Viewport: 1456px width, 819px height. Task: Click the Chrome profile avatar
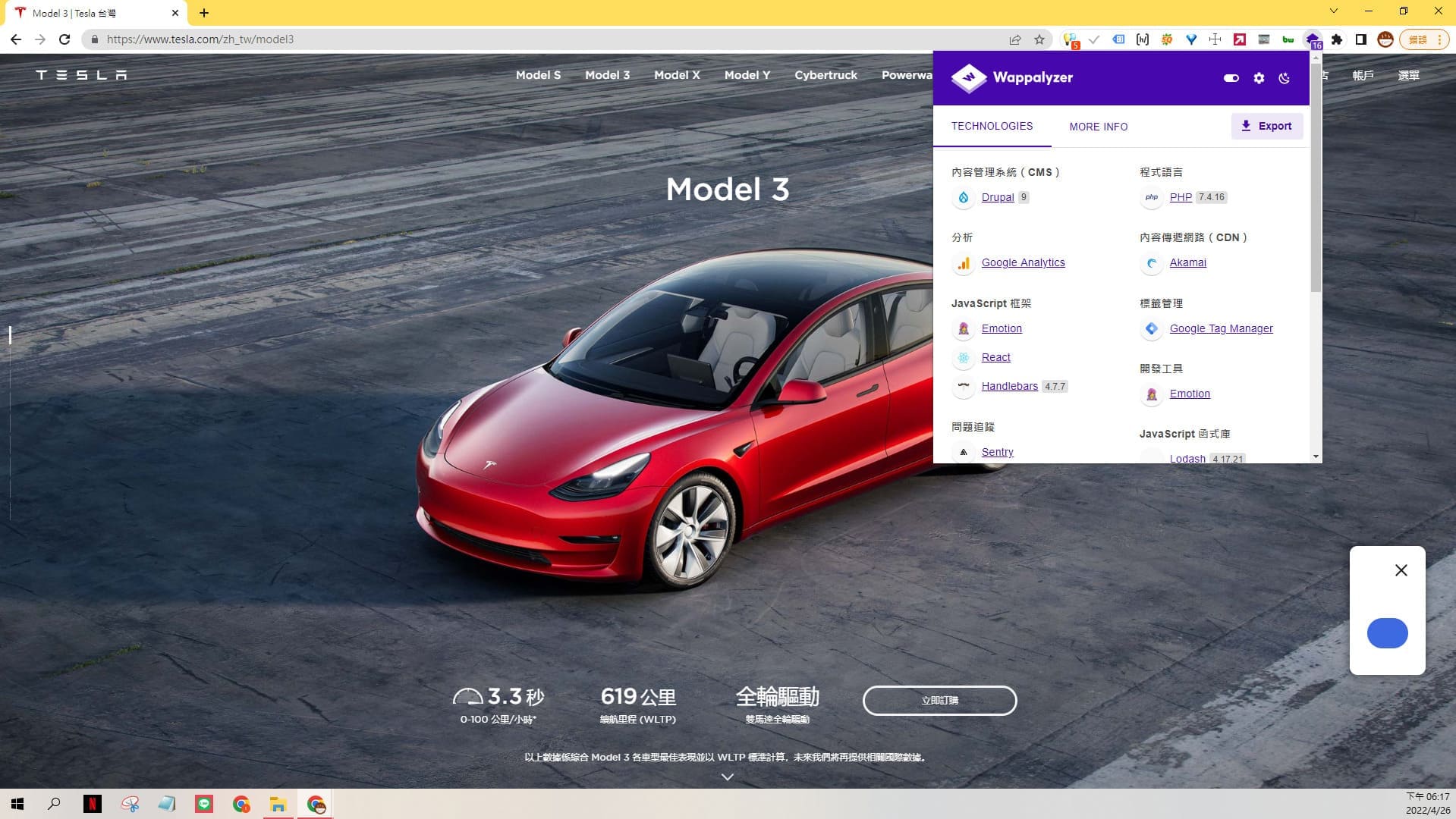pos(1385,39)
